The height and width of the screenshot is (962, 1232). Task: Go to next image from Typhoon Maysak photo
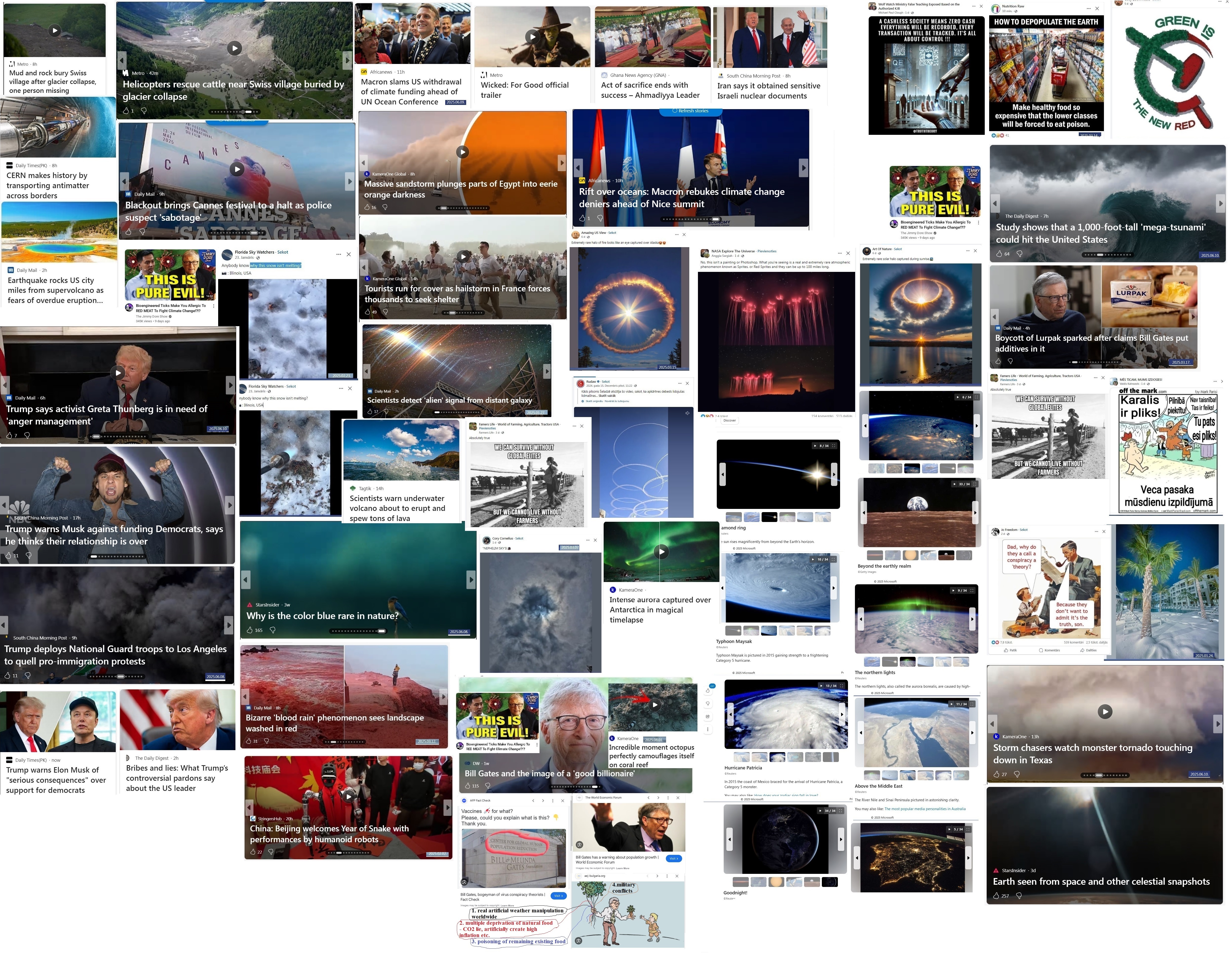pos(833,588)
